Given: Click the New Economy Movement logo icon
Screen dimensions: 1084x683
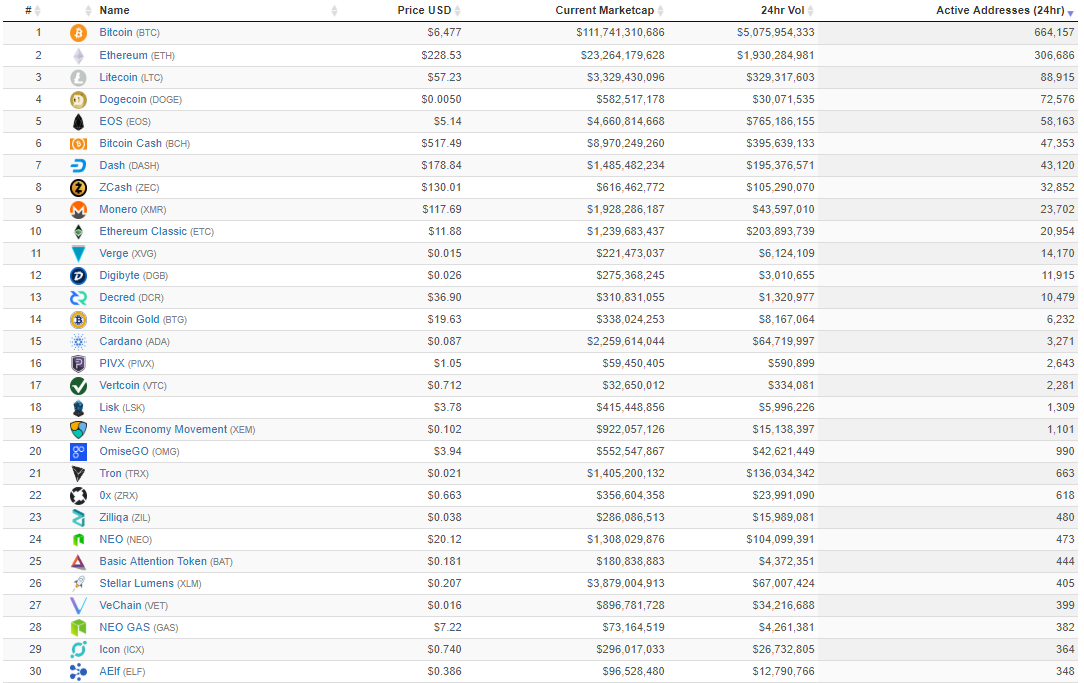Looking at the screenshot, I should coord(78,430).
